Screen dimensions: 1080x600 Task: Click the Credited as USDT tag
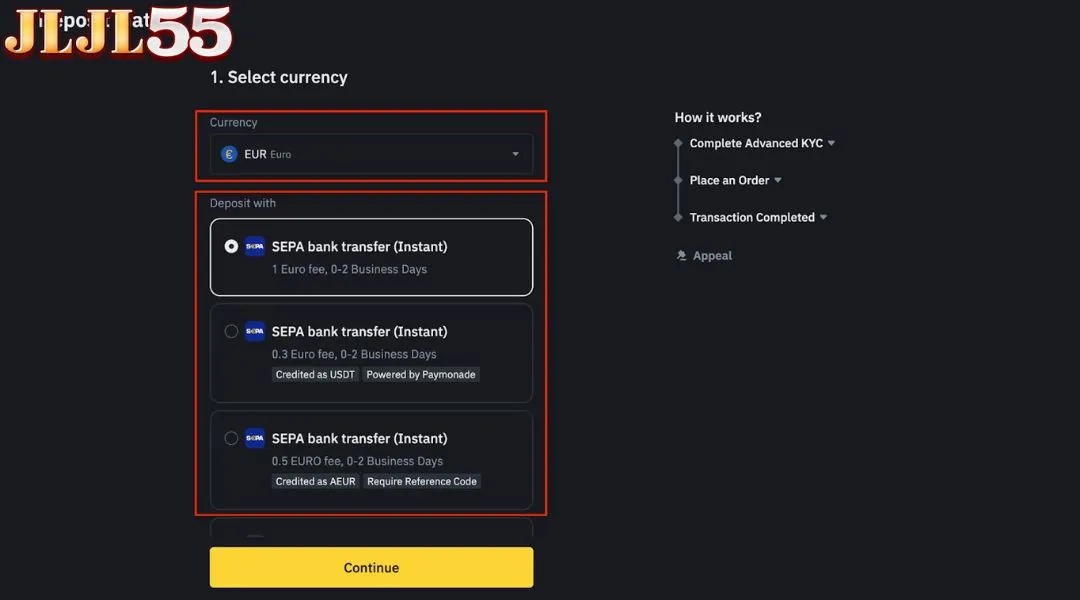point(315,374)
